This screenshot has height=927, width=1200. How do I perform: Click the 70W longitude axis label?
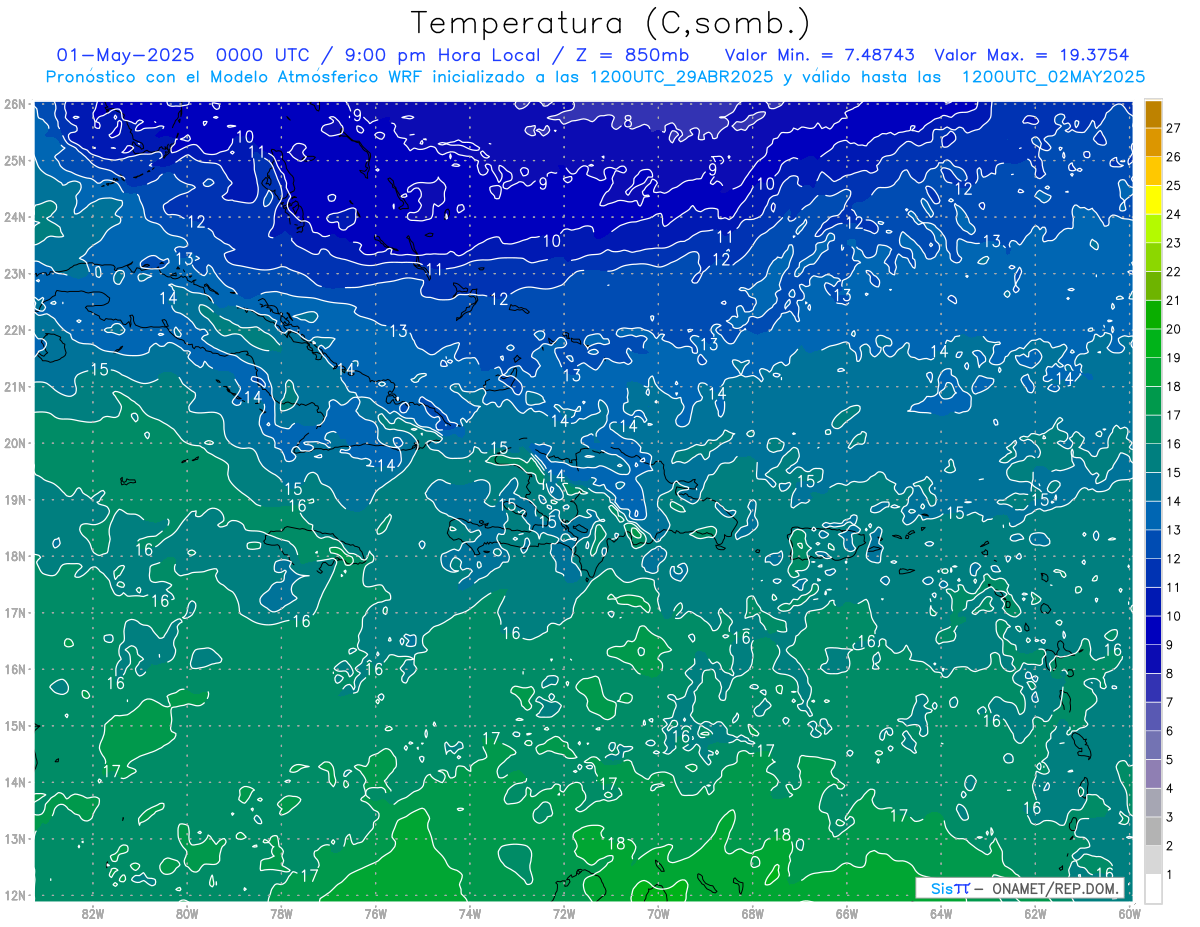pos(658,913)
